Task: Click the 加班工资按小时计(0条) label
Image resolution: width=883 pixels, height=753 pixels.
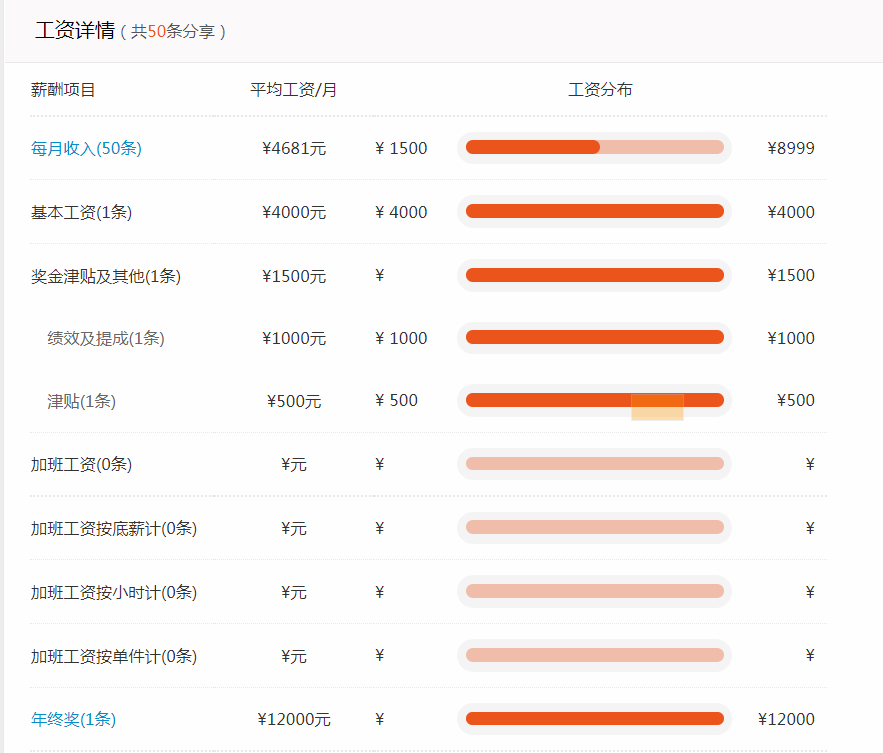Action: [114, 592]
